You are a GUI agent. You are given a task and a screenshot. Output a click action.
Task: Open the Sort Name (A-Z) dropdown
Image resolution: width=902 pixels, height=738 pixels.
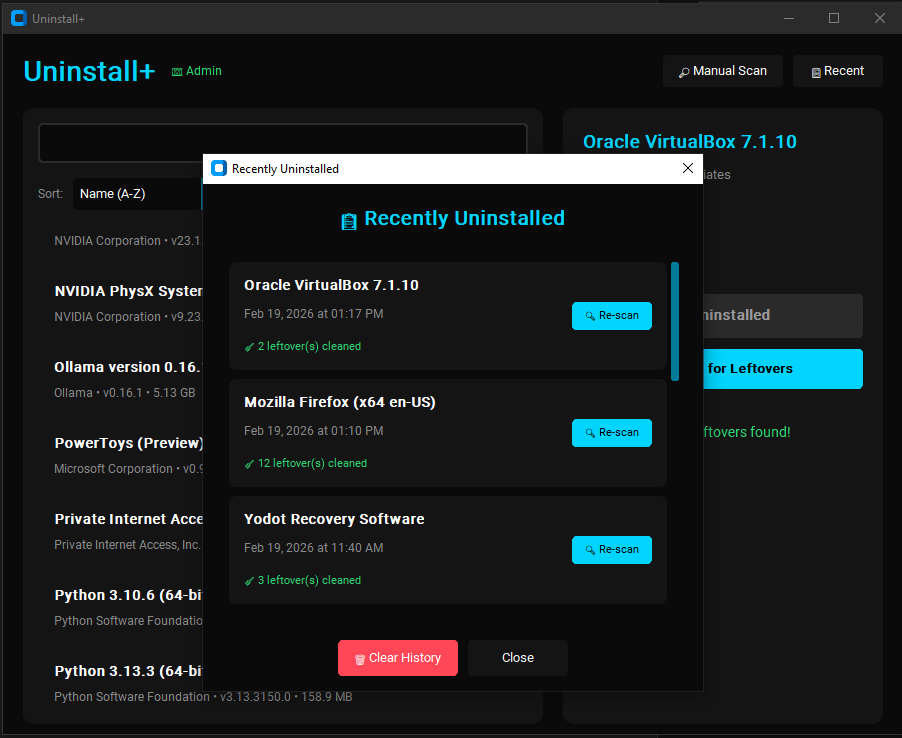(137, 194)
